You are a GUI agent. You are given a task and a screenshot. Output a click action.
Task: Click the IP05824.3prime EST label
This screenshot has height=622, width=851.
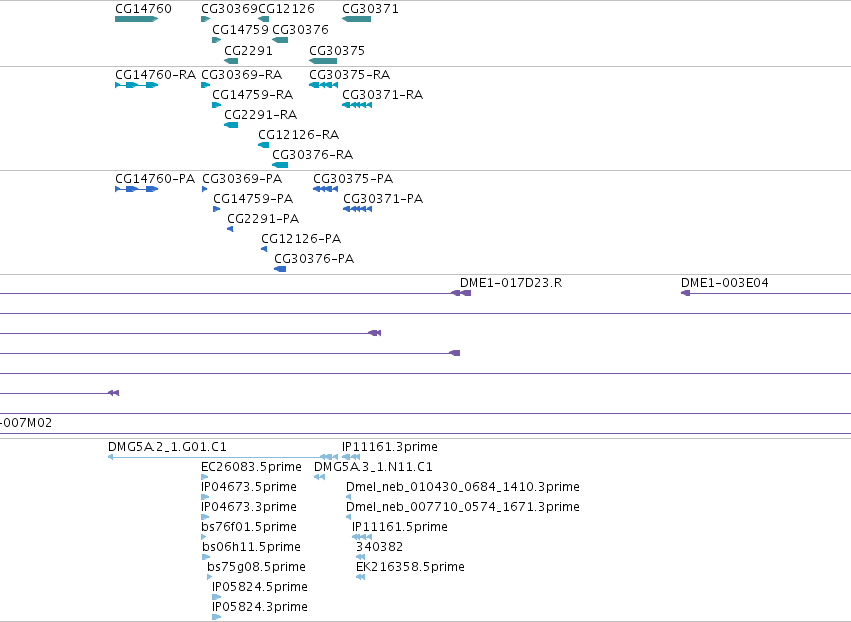(260, 607)
